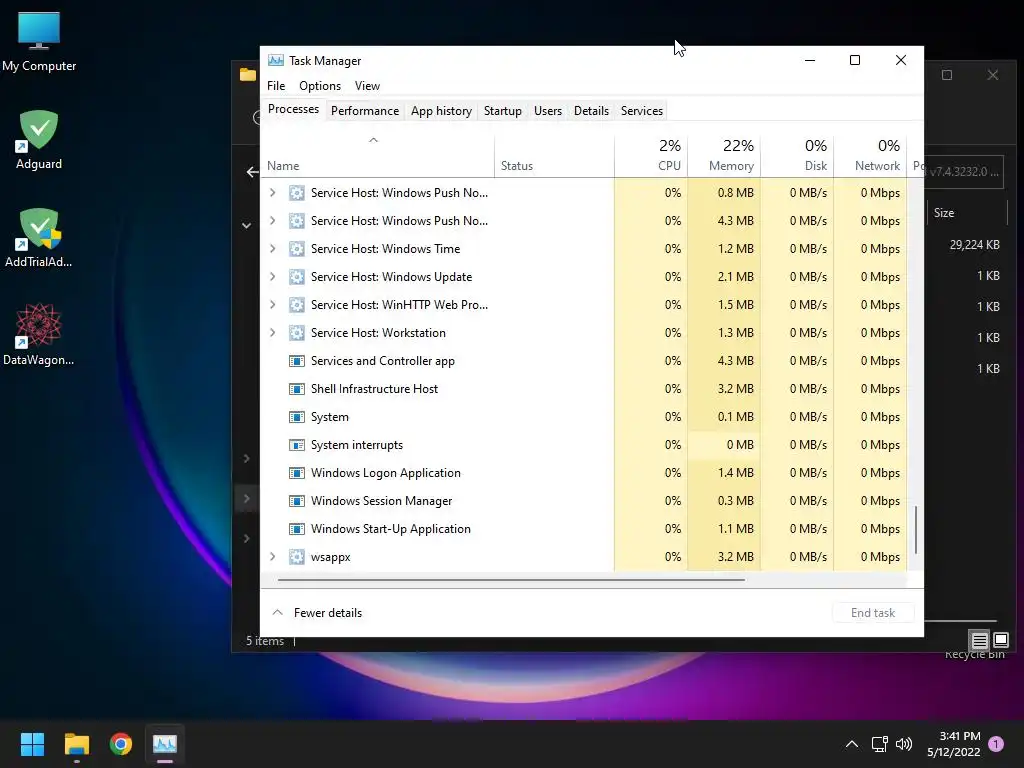Switch to the Services tab
The width and height of the screenshot is (1024, 768).
pyautogui.click(x=642, y=111)
